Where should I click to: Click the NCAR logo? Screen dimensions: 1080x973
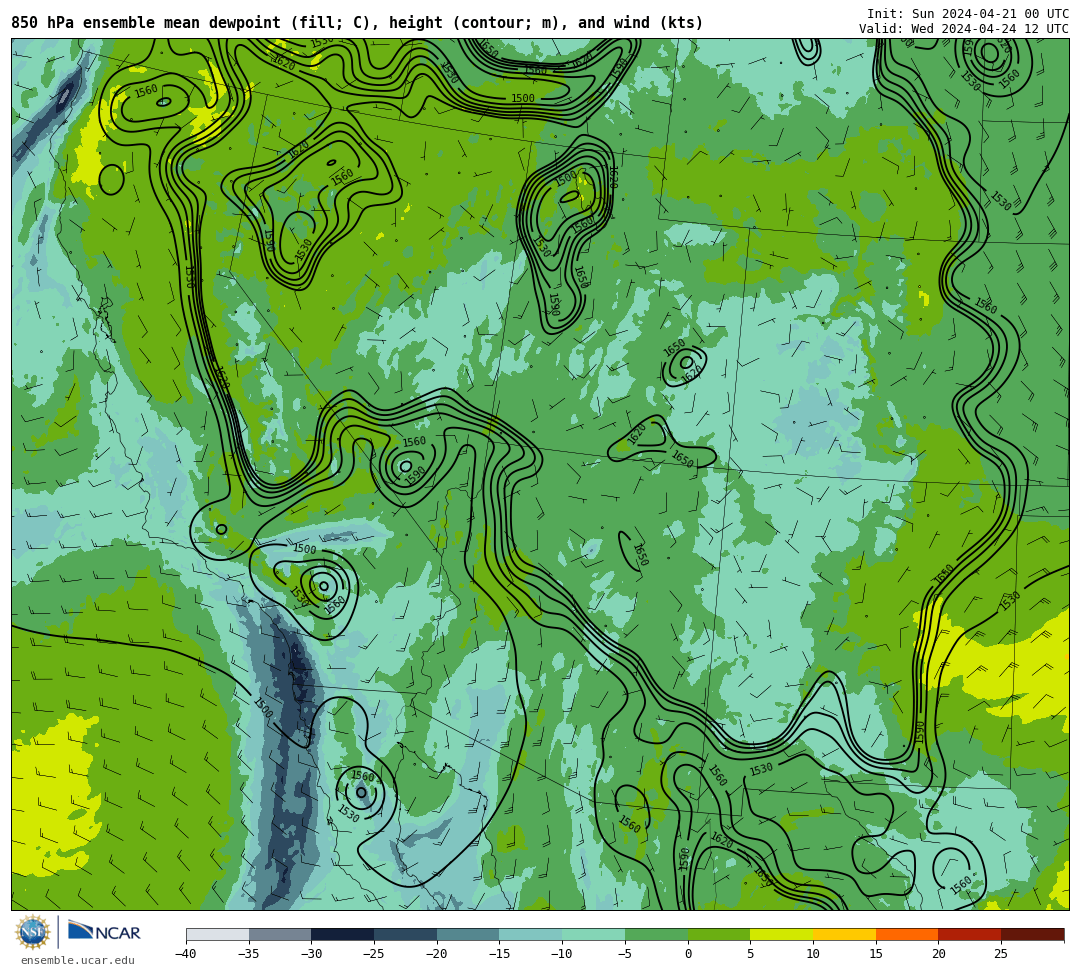[x=104, y=932]
